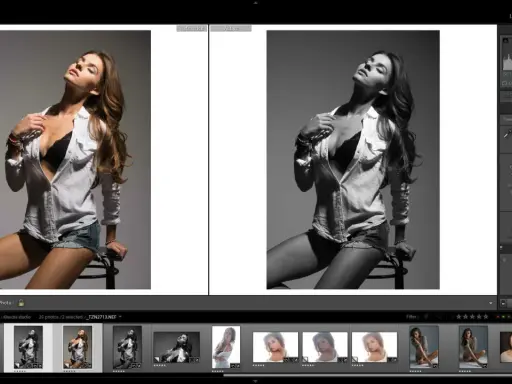Collapse the filmstrip with the bottom arrow

click(256, 381)
